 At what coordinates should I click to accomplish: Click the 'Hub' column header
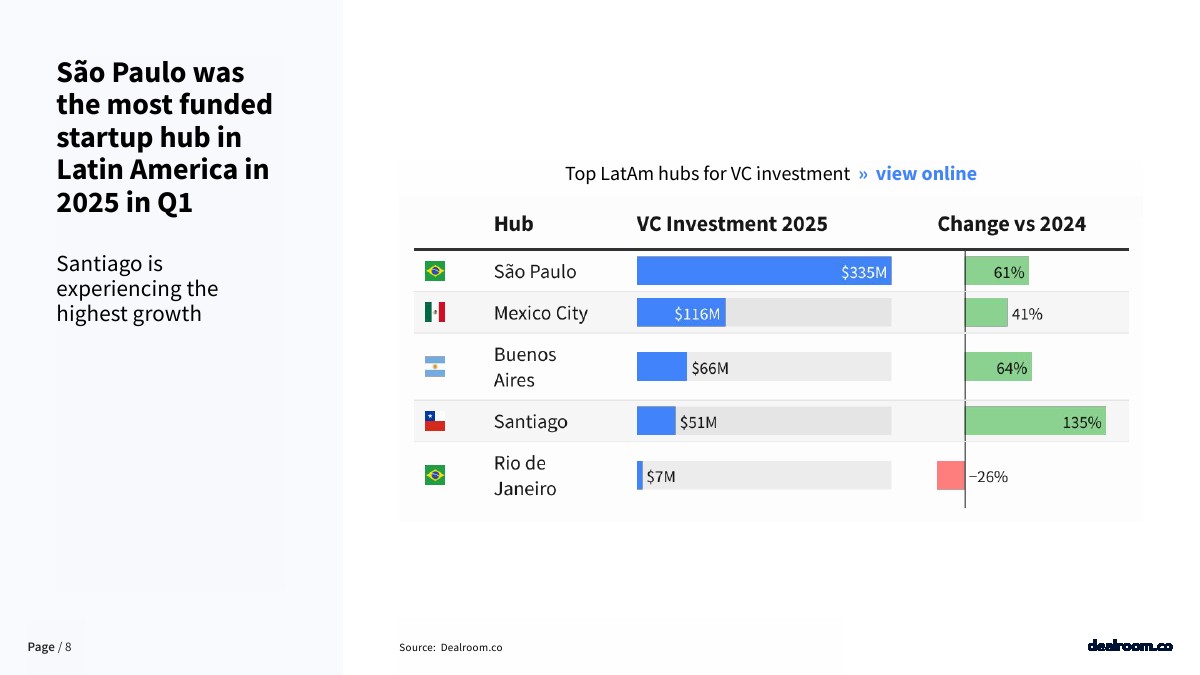tap(513, 224)
